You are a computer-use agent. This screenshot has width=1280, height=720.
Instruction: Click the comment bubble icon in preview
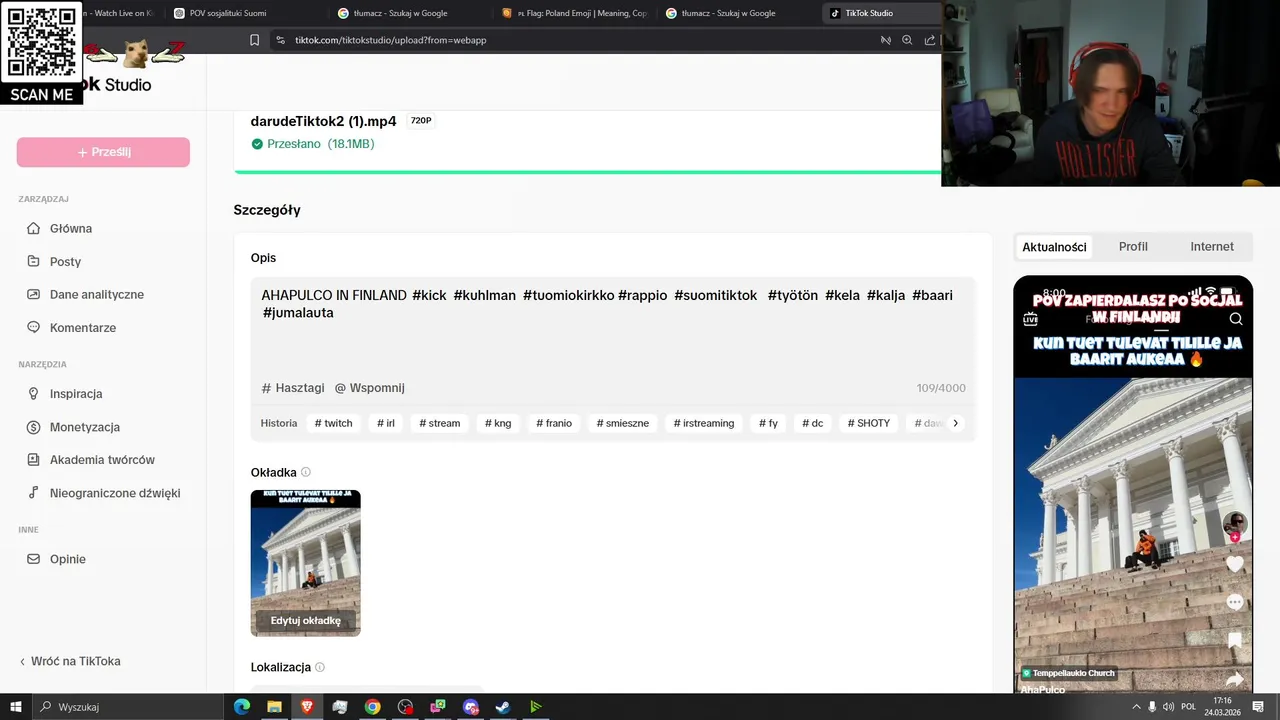(x=1235, y=602)
